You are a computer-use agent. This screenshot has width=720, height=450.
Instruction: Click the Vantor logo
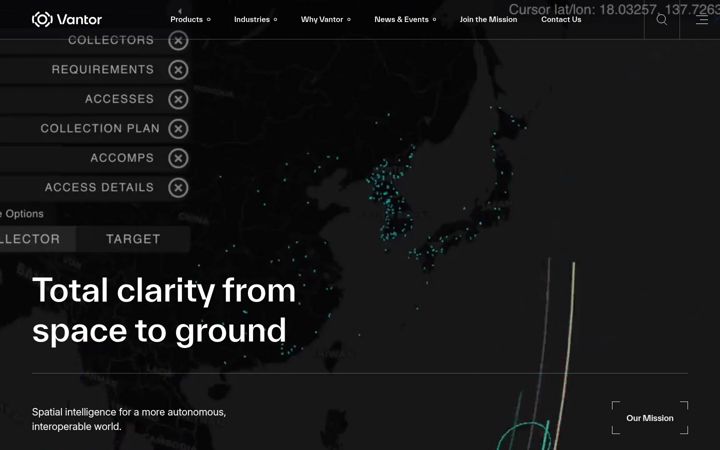67,19
